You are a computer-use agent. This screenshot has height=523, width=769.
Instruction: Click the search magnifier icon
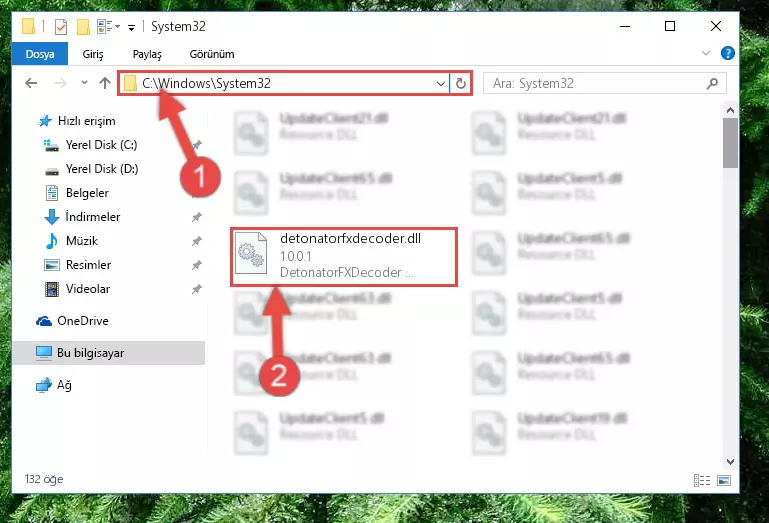click(x=713, y=83)
